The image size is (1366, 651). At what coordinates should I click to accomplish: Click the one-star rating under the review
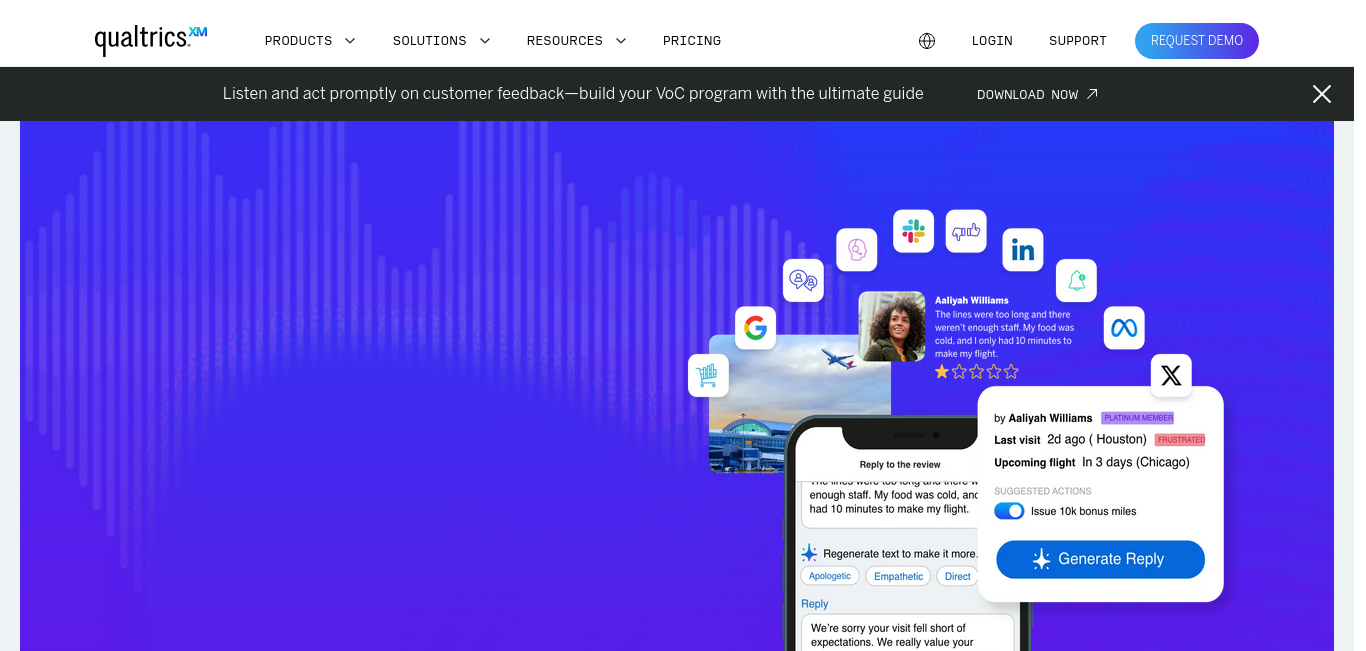coord(976,372)
